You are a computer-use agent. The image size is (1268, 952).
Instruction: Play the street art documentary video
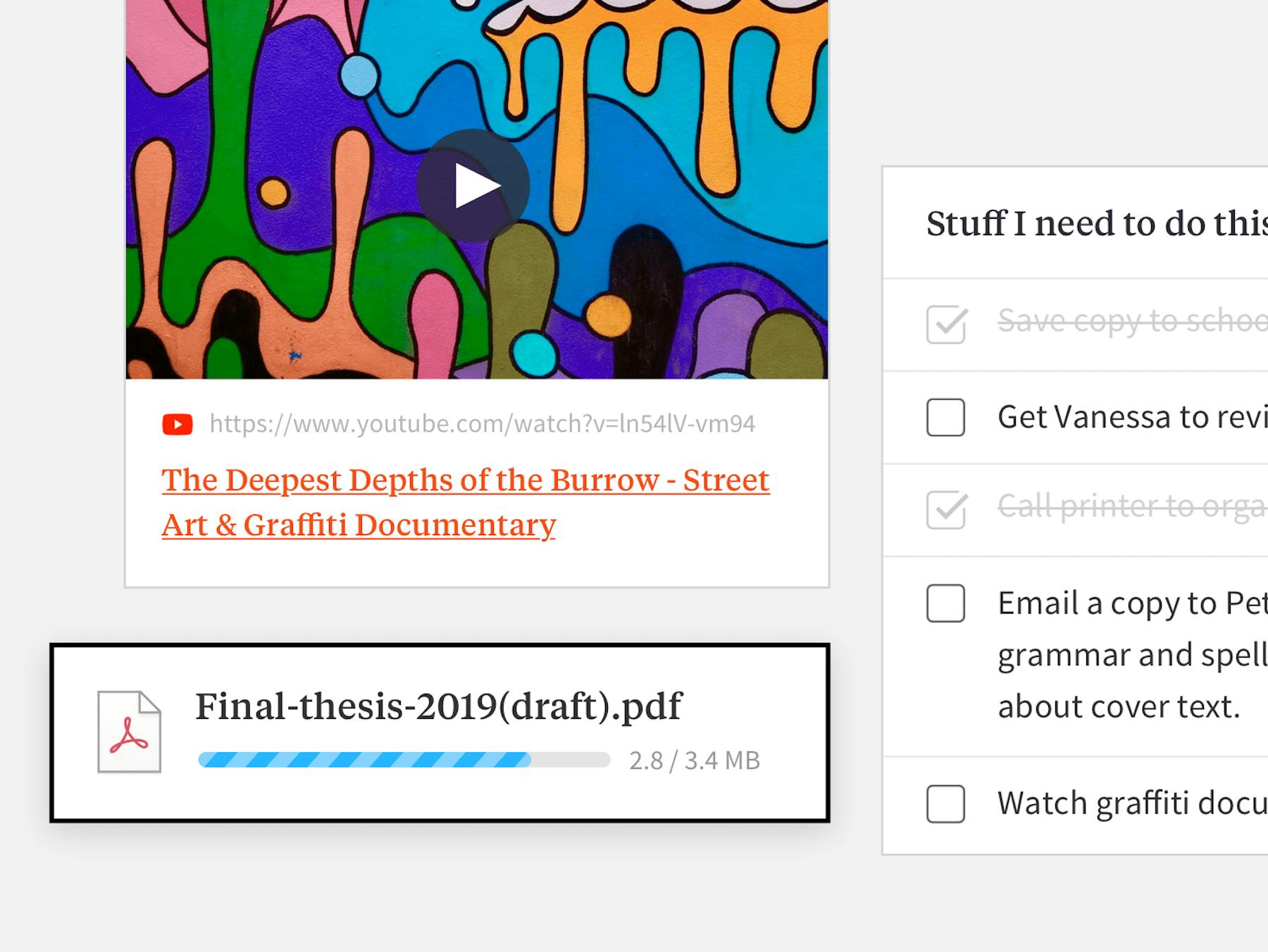473,186
